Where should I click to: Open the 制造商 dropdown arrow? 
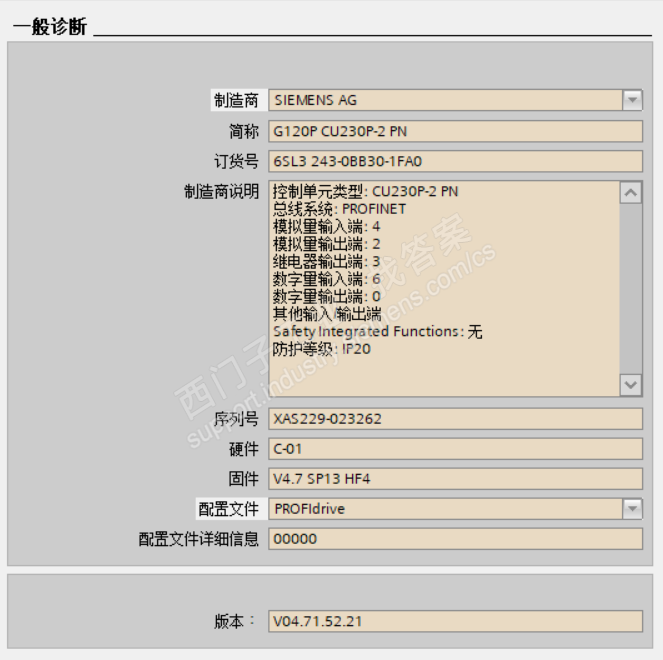click(632, 100)
